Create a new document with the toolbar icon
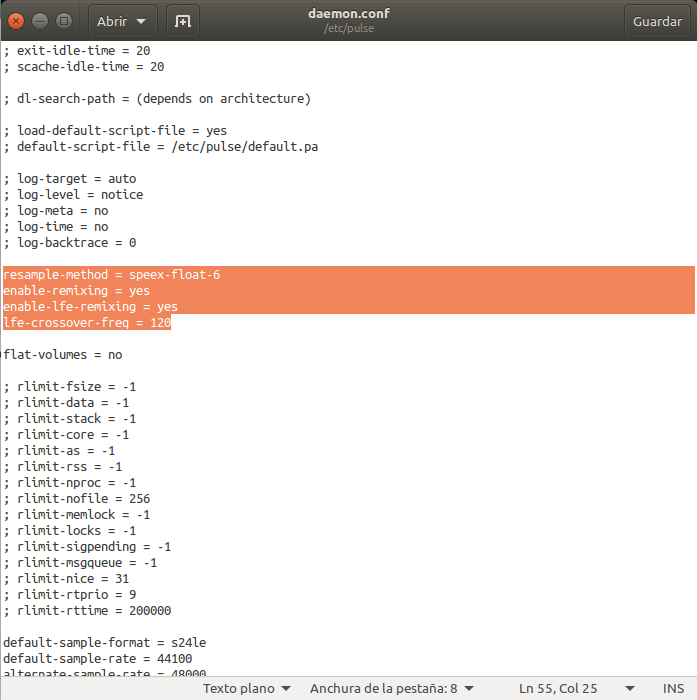This screenshot has width=697, height=700. coord(182,21)
